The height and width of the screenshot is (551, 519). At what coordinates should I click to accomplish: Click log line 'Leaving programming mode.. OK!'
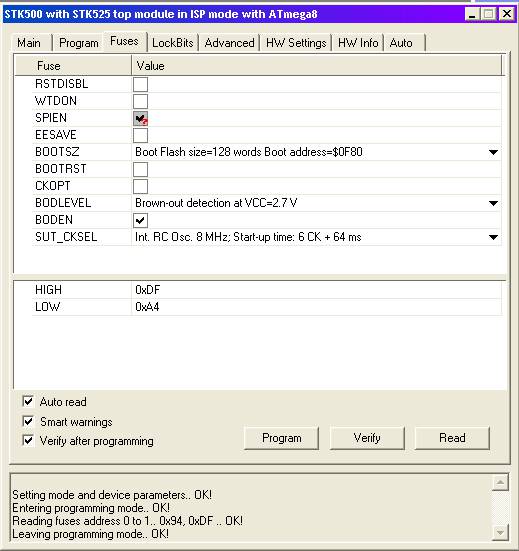[x=90, y=534]
